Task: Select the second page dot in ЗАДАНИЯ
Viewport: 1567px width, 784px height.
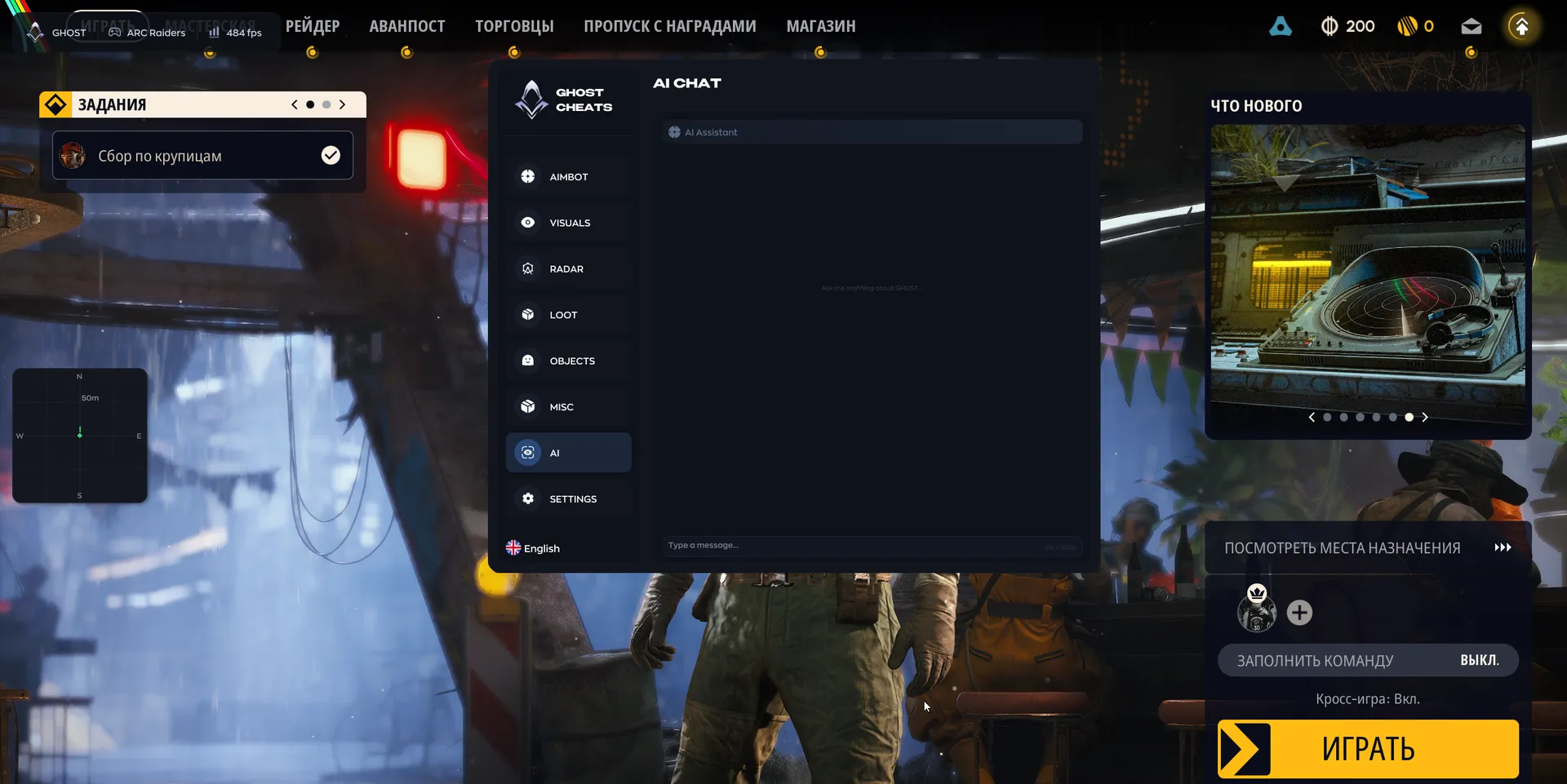Action: pos(326,104)
